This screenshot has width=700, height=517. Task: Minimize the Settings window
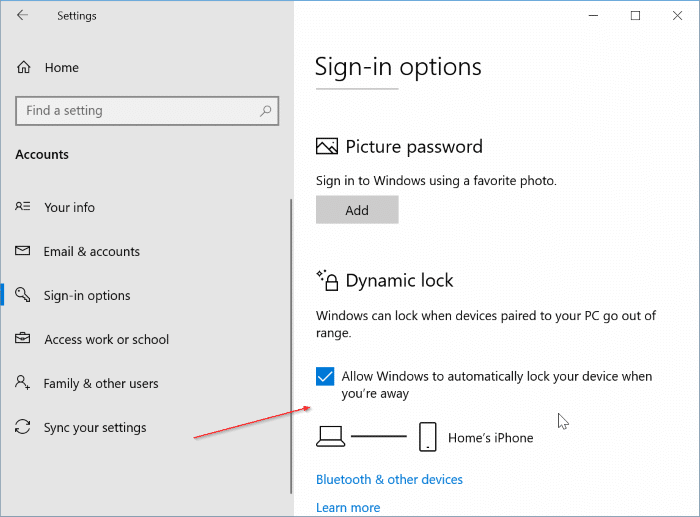point(593,16)
